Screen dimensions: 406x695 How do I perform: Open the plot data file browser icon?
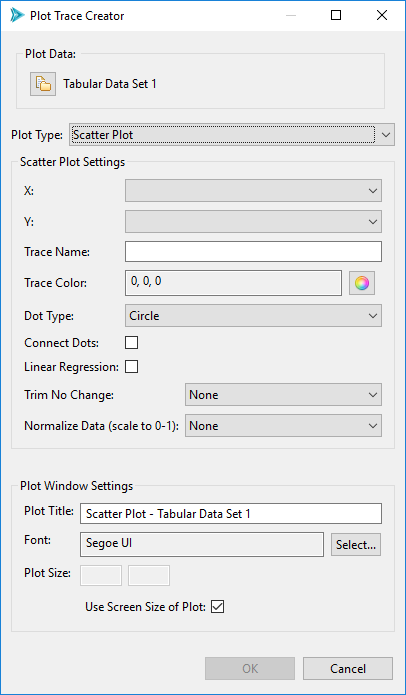(43, 84)
